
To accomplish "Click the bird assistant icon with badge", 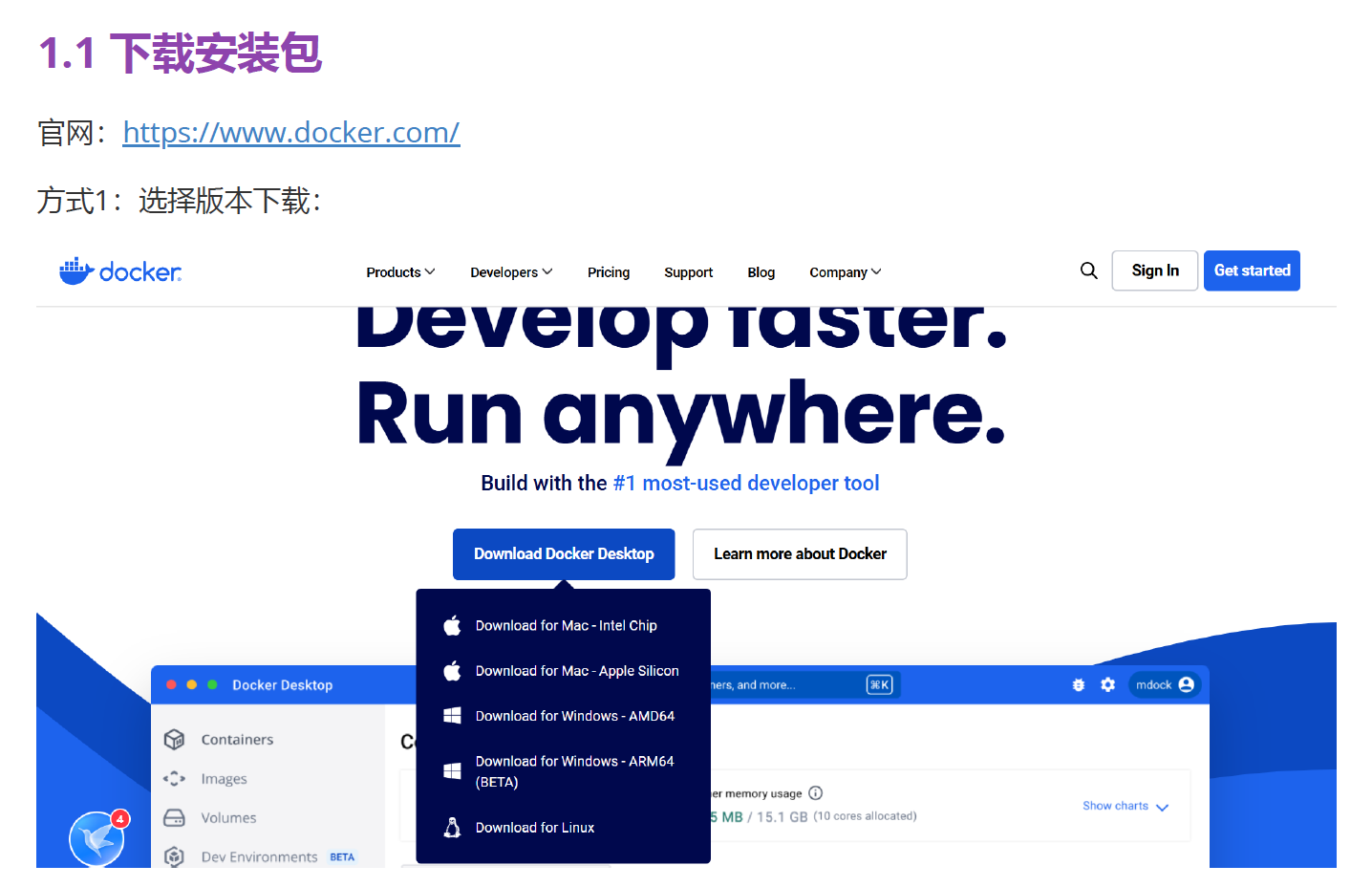I will (x=97, y=838).
